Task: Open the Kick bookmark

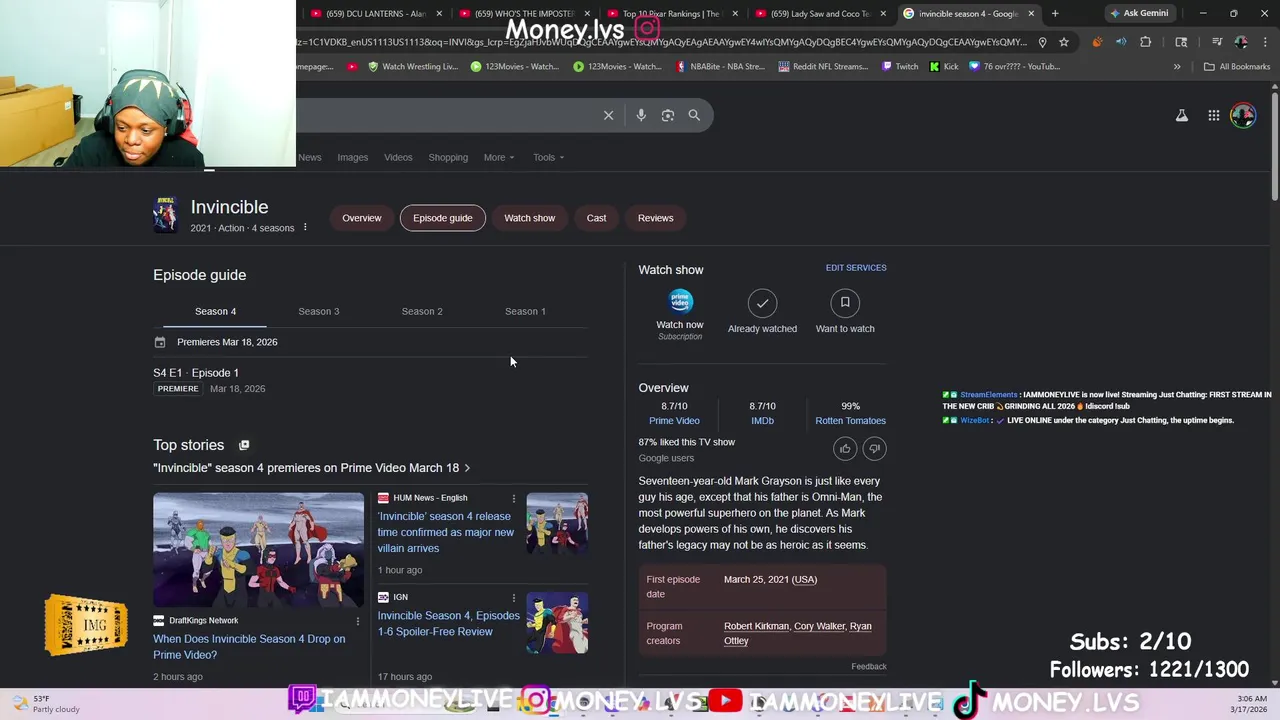Action: click(944, 66)
